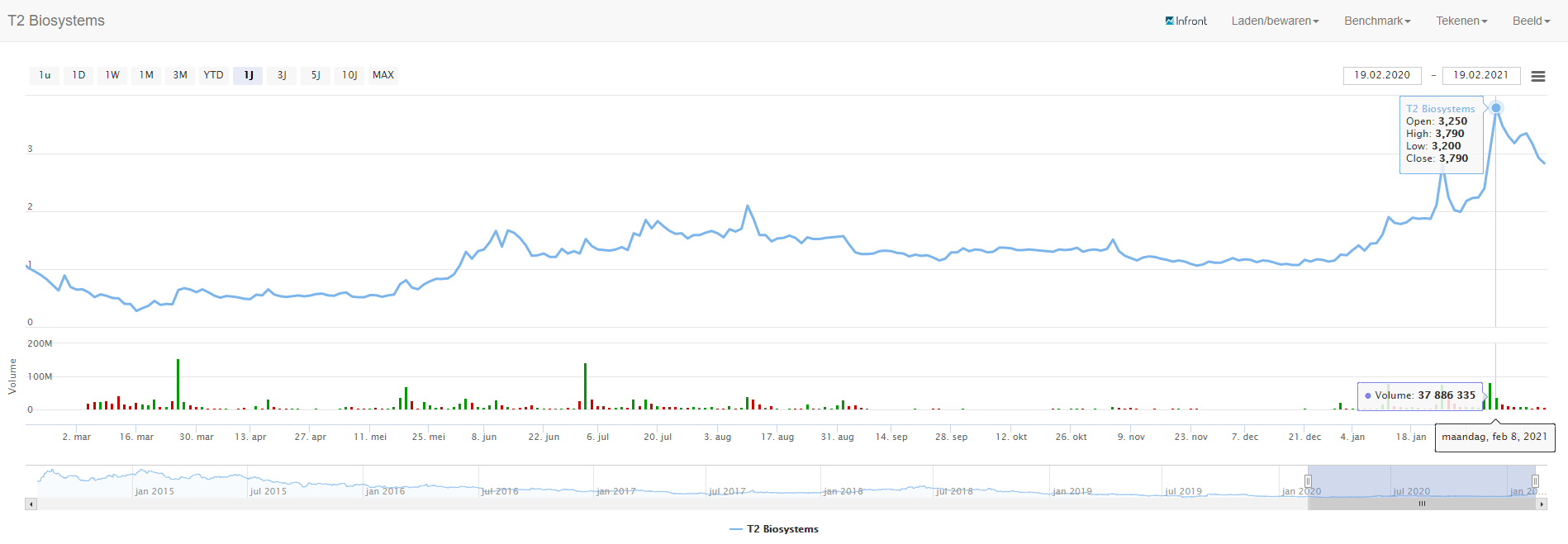Viewport: 1568px width, 544px height.
Task: Set range to 10J
Action: (349, 75)
